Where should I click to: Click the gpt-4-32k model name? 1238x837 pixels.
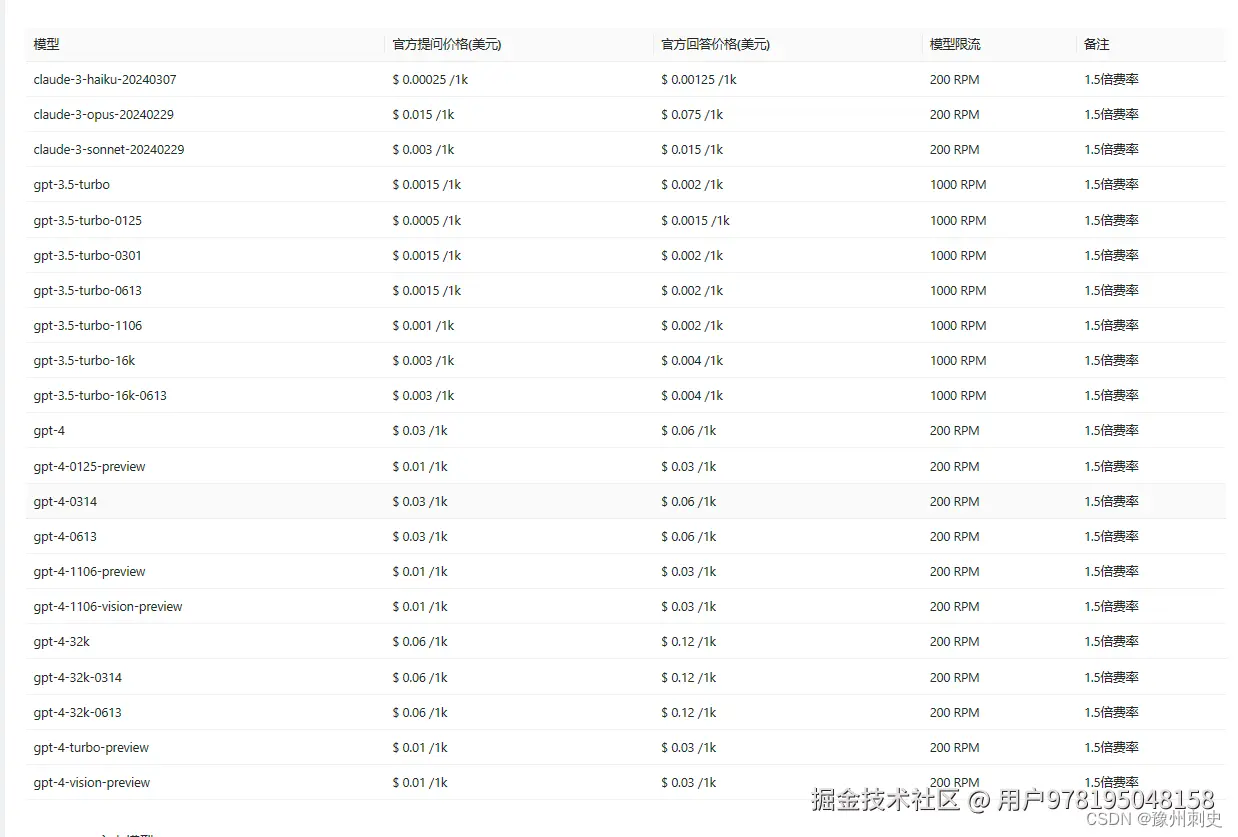click(61, 641)
